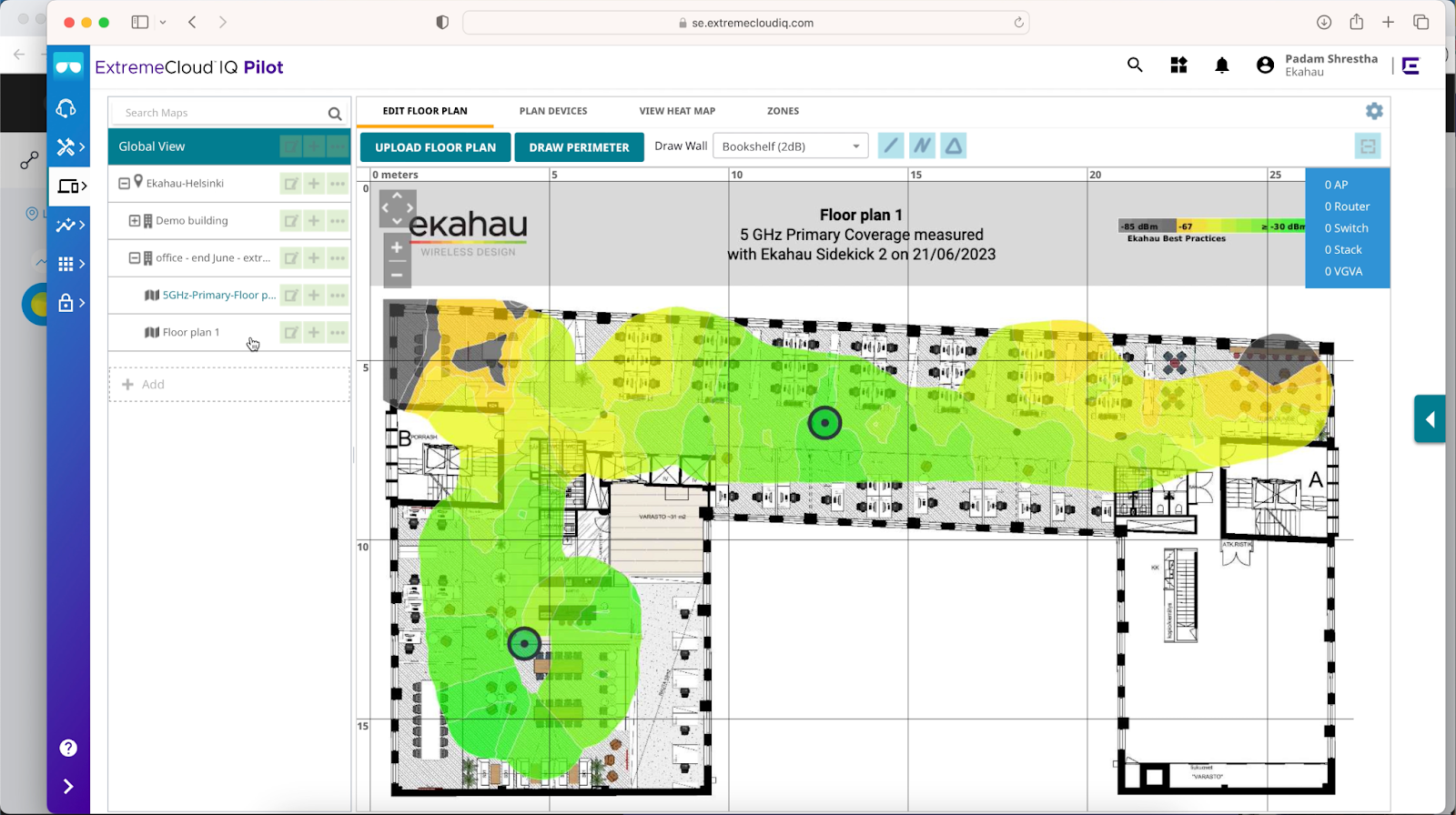The width and height of the screenshot is (1456, 815).
Task: Expand the left navigation sidebar
Action: (x=68, y=786)
